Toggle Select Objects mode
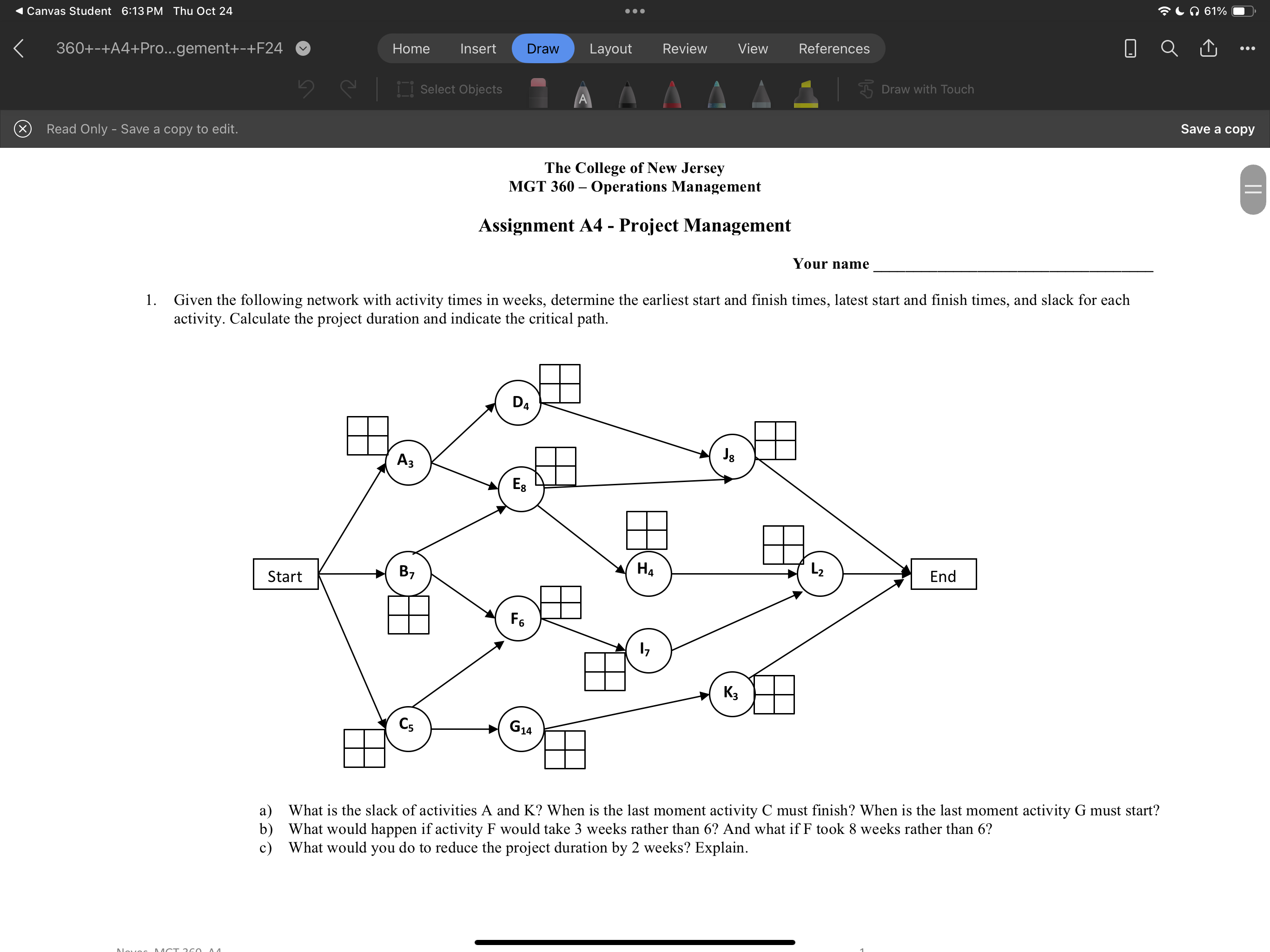The image size is (1270, 952). tap(450, 89)
